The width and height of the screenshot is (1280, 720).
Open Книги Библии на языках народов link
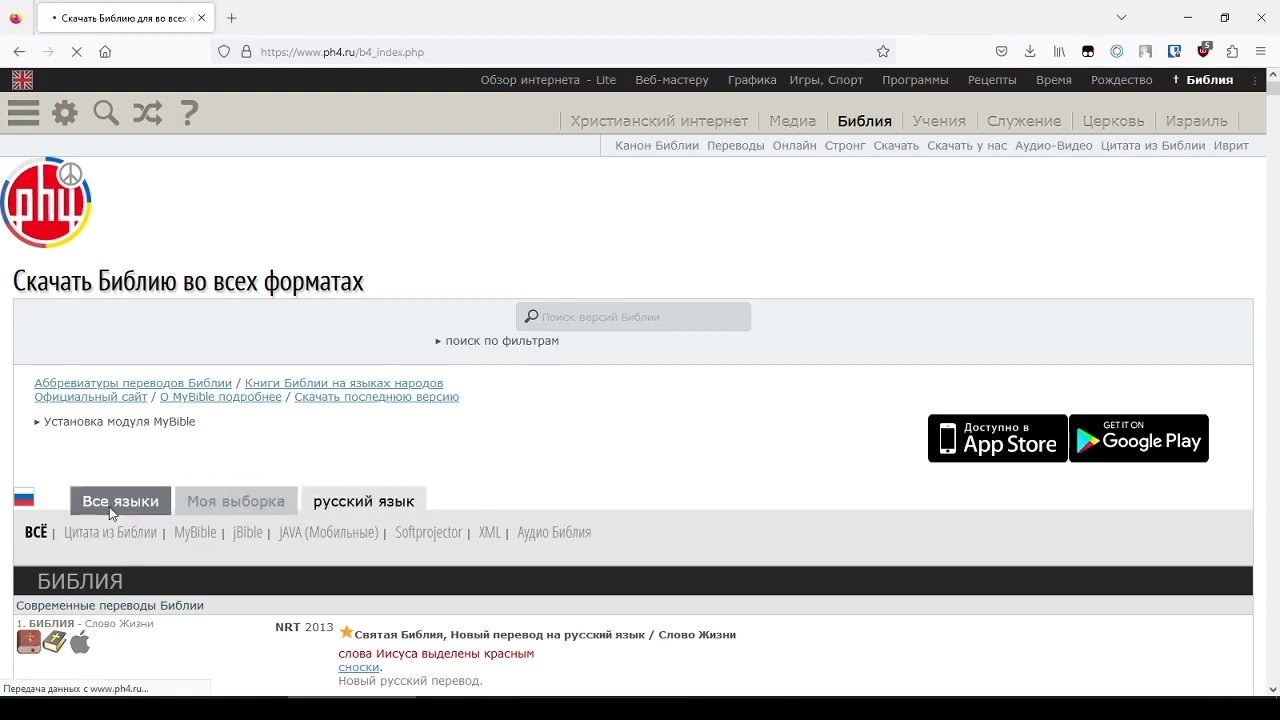pos(344,383)
